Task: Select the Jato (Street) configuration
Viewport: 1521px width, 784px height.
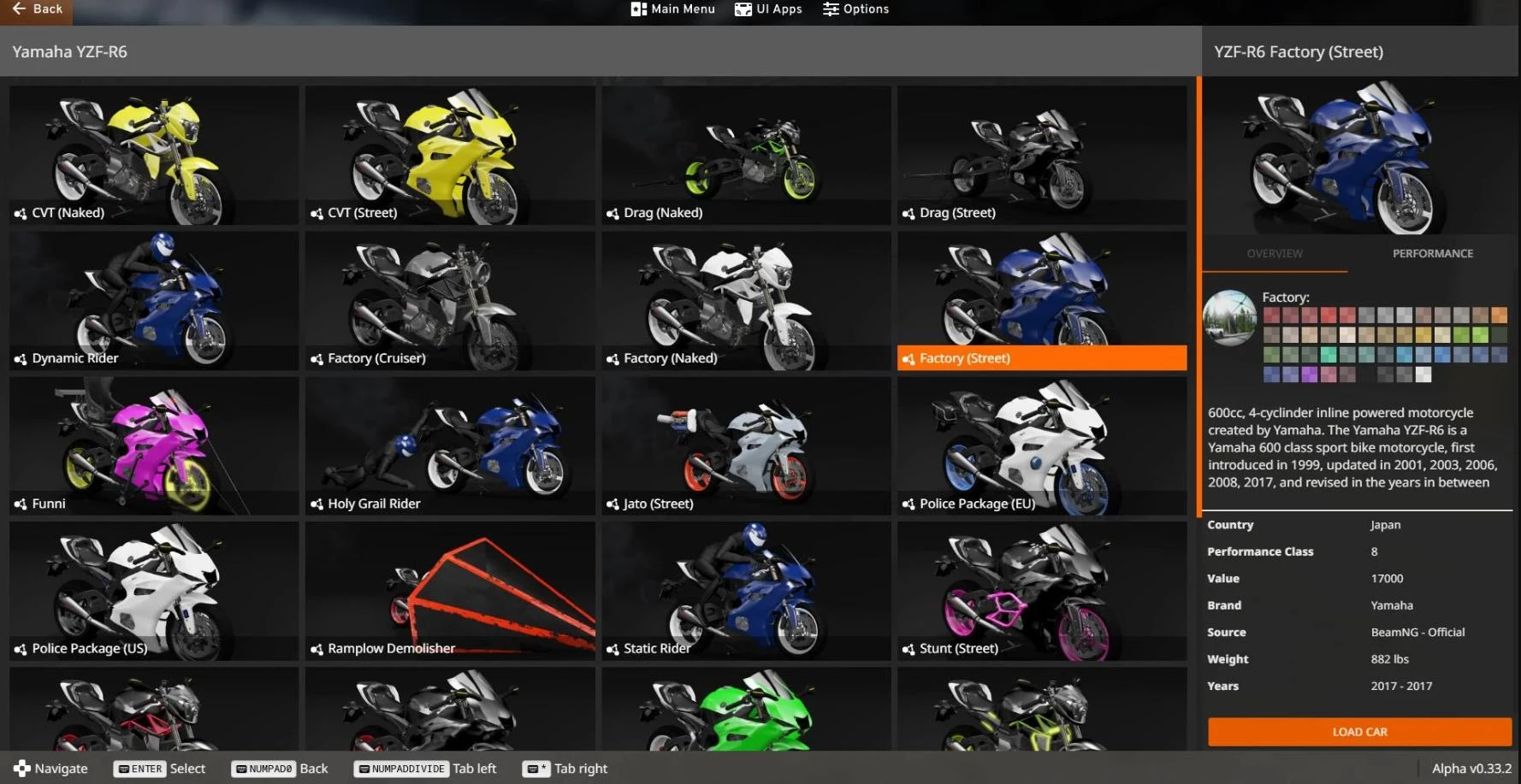Action: point(745,445)
